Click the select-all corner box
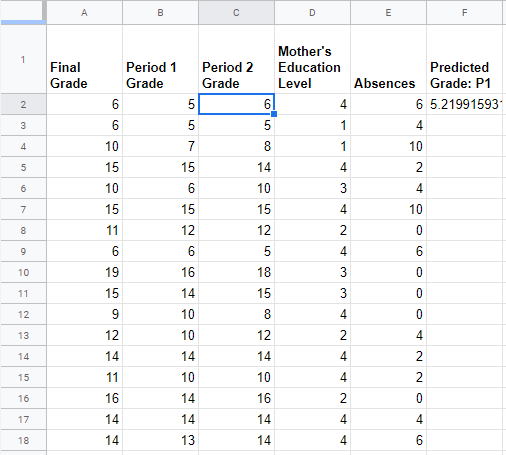This screenshot has height=455, width=506. 23,13
